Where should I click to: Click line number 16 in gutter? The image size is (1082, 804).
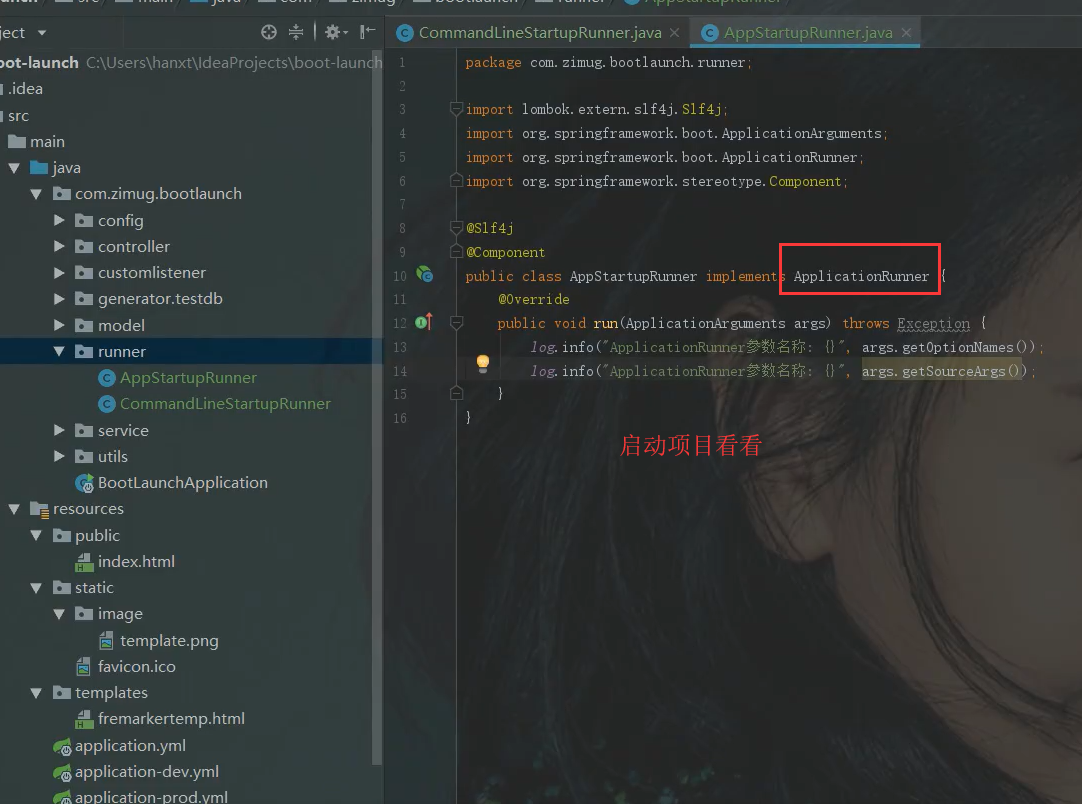click(400, 418)
